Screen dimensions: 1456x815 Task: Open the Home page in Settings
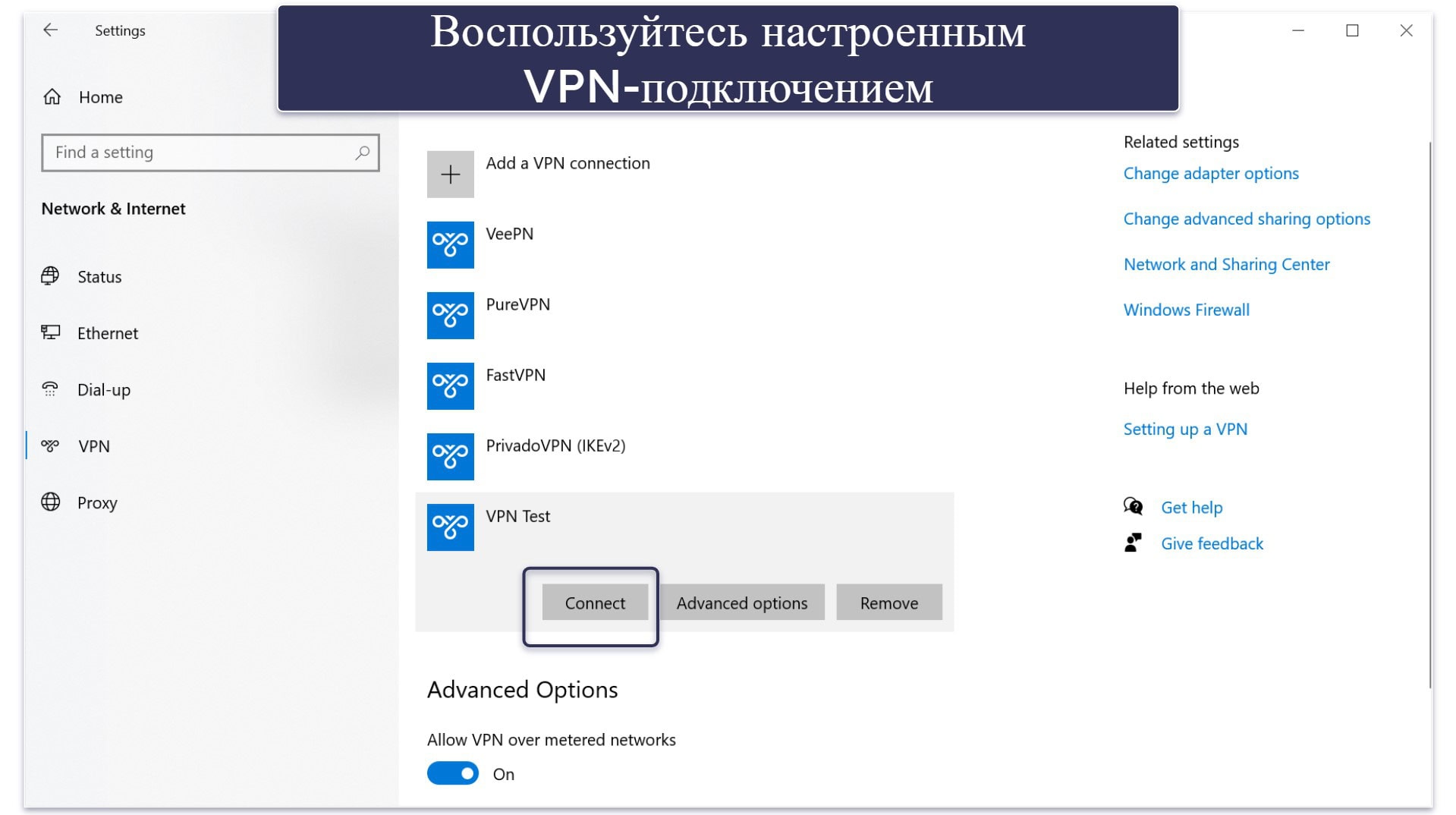tap(83, 97)
